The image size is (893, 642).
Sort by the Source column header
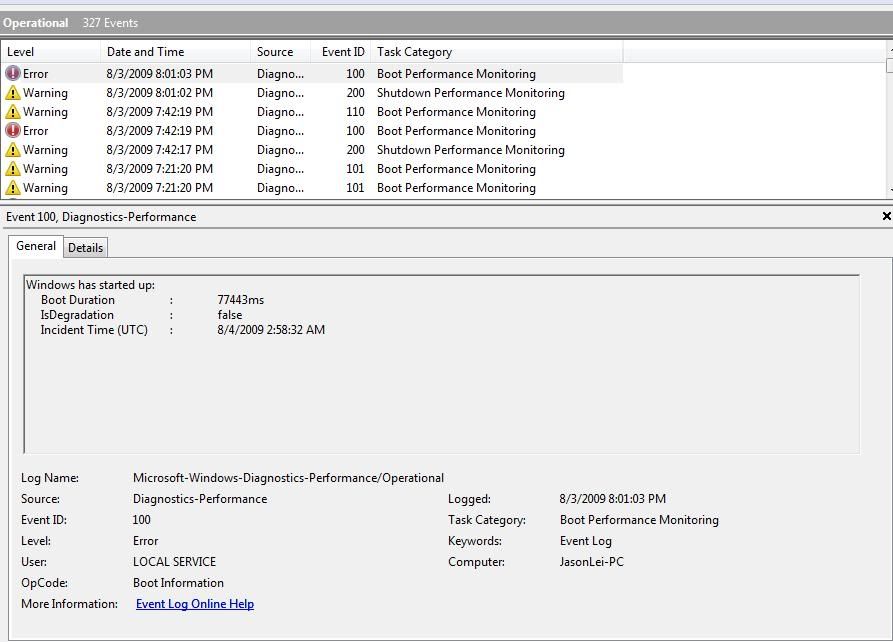(281, 52)
